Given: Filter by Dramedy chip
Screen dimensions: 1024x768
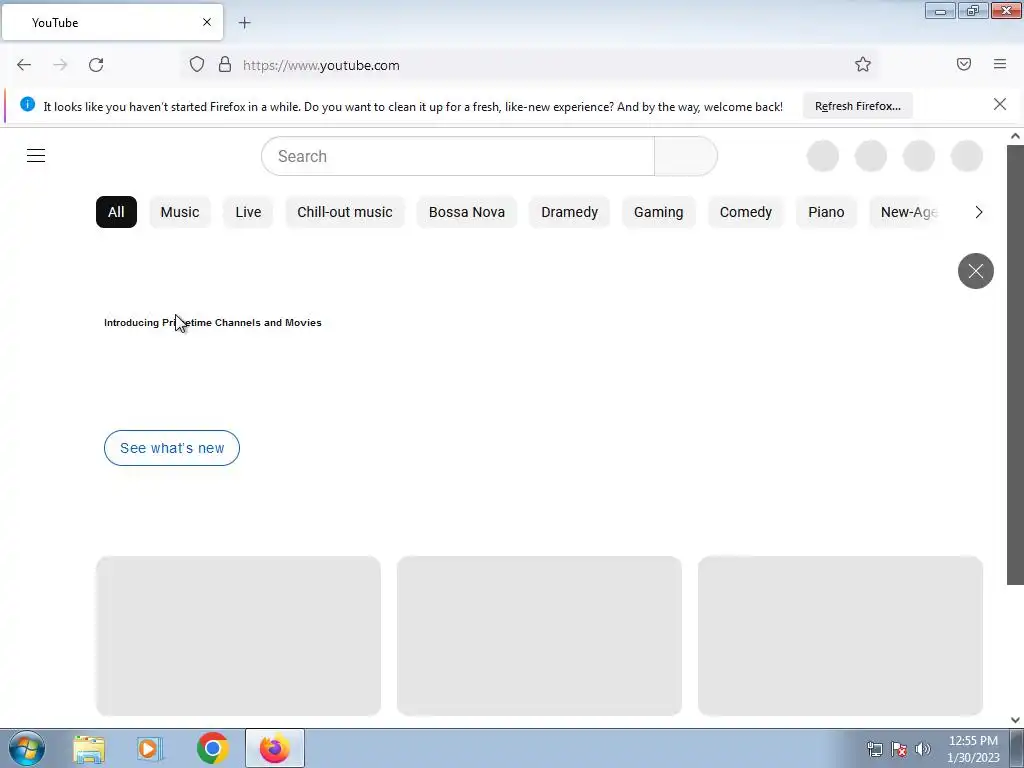Looking at the screenshot, I should [x=569, y=212].
